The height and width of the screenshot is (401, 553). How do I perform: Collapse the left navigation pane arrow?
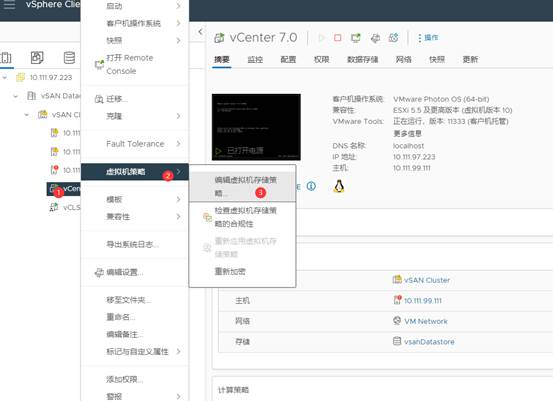coord(200,32)
